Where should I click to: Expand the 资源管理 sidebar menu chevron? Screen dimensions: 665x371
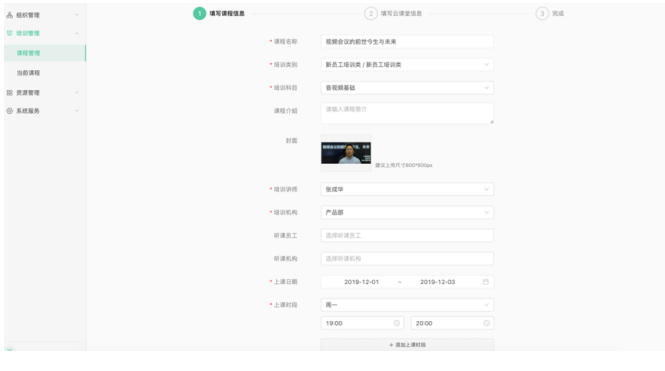click(x=77, y=92)
